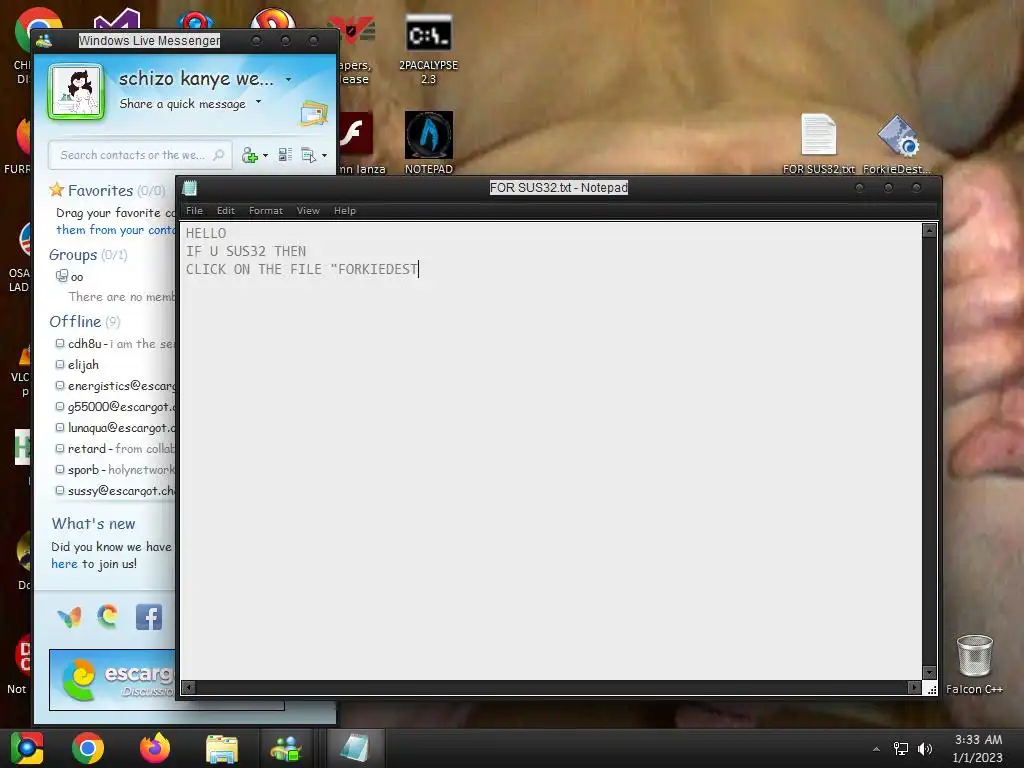
Task: Click the Notepad vertical scrollbar down arrow
Action: pyautogui.click(x=929, y=673)
